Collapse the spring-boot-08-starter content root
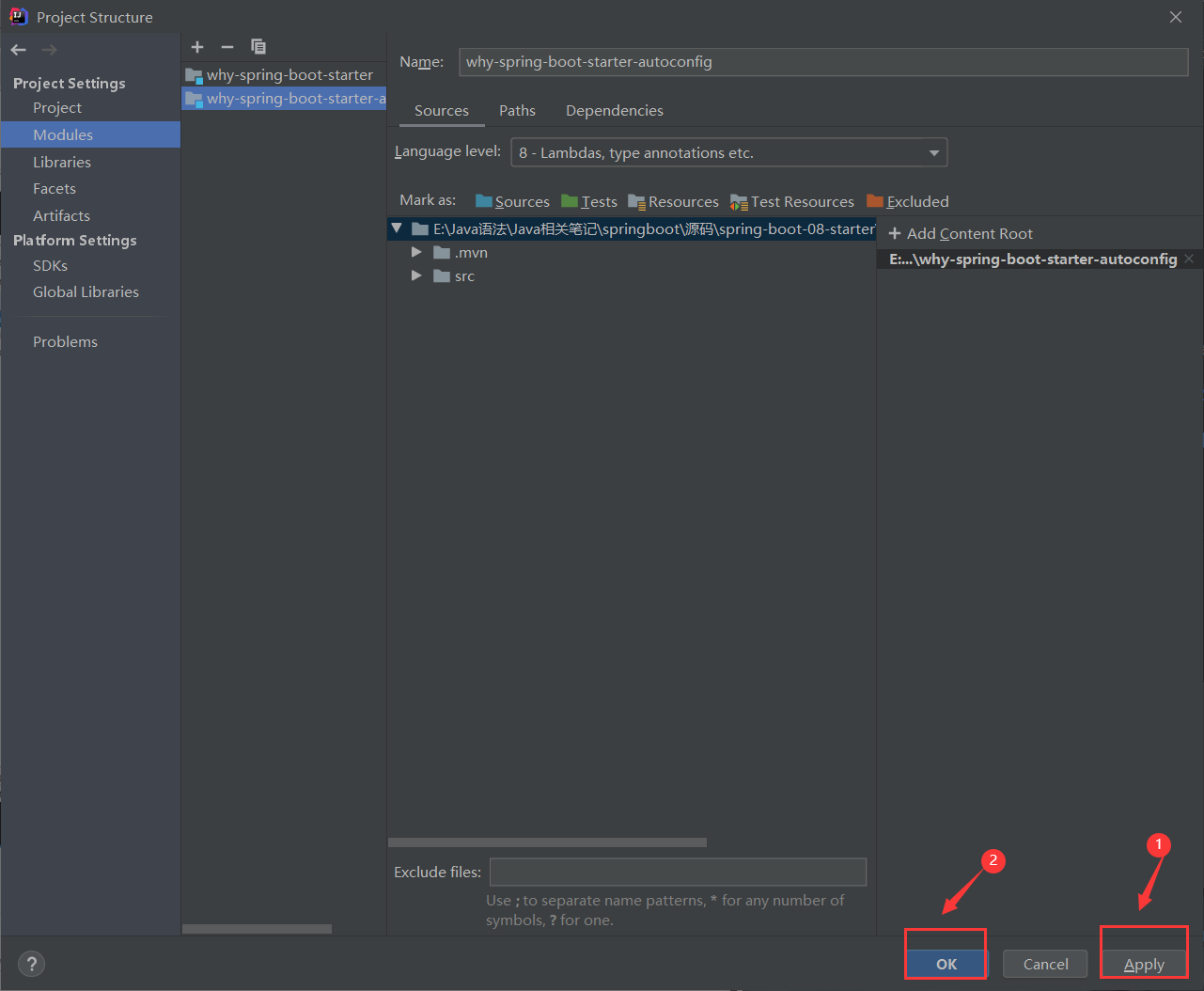Screen dimensions: 1204x991 point(397,228)
